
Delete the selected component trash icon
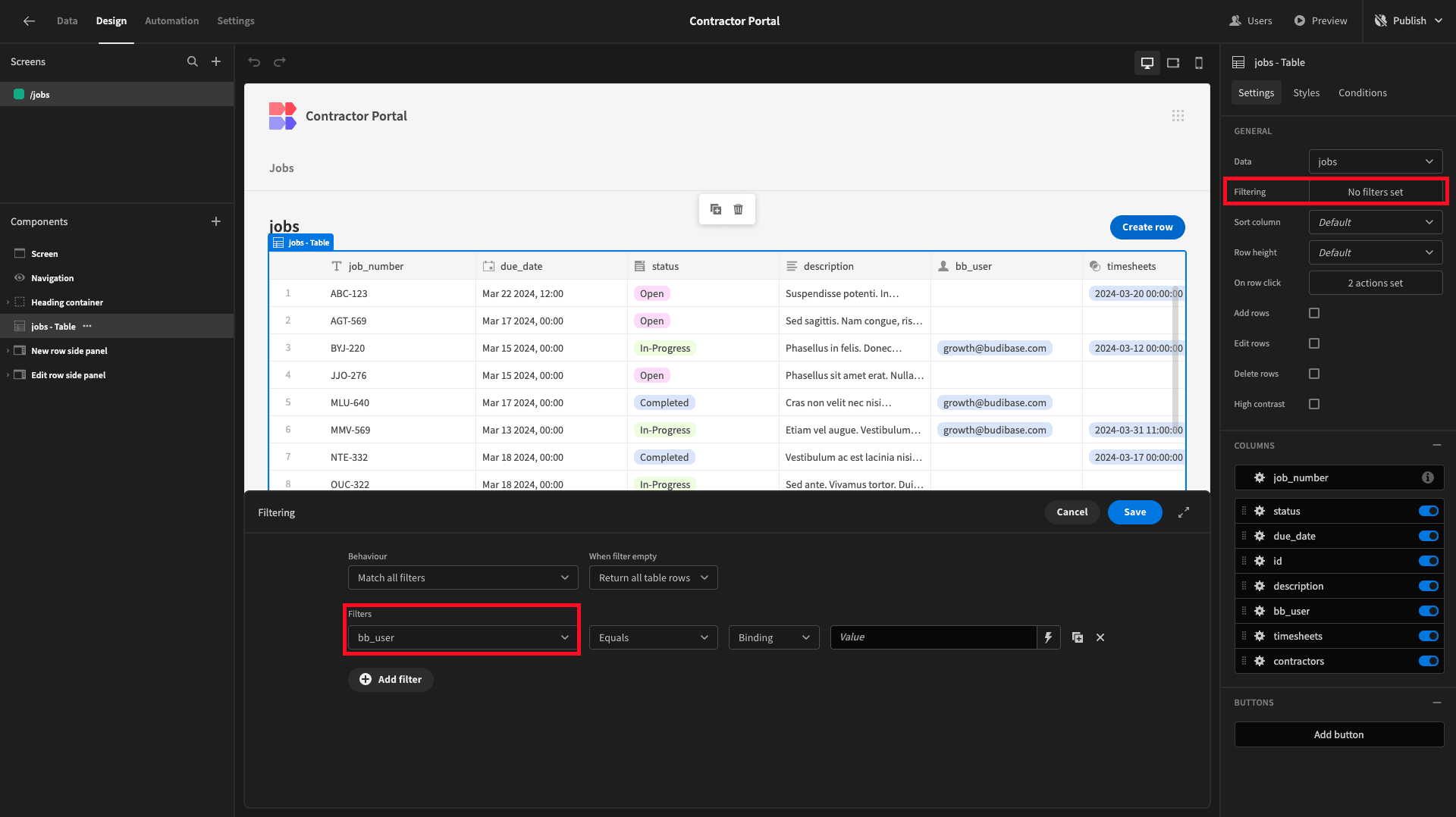739,209
